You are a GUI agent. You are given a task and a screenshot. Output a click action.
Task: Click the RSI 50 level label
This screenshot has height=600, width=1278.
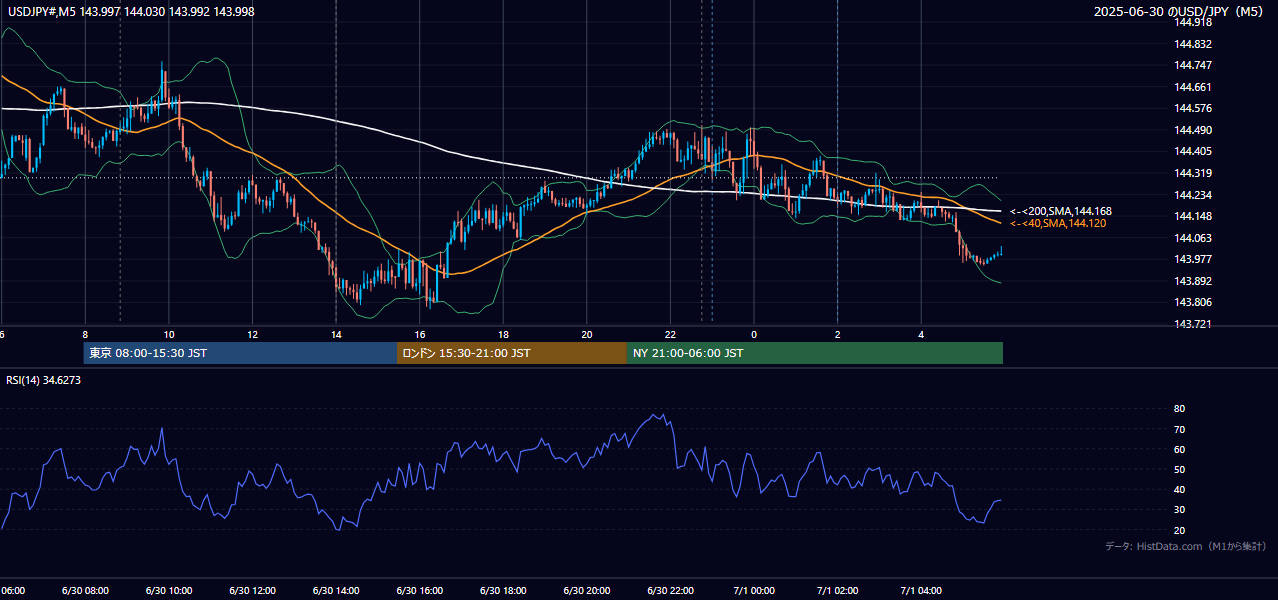pyautogui.click(x=1179, y=469)
